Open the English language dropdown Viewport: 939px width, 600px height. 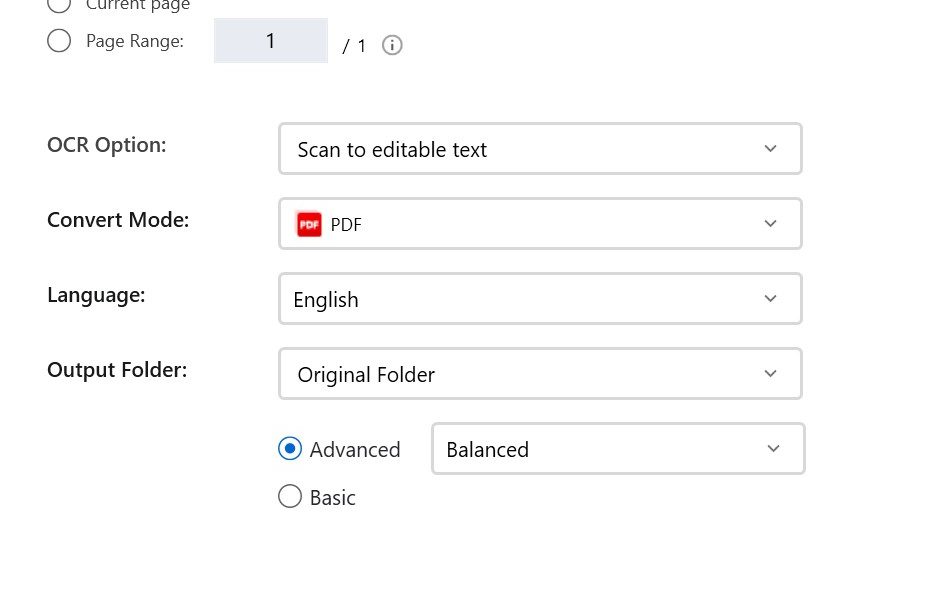click(x=540, y=298)
